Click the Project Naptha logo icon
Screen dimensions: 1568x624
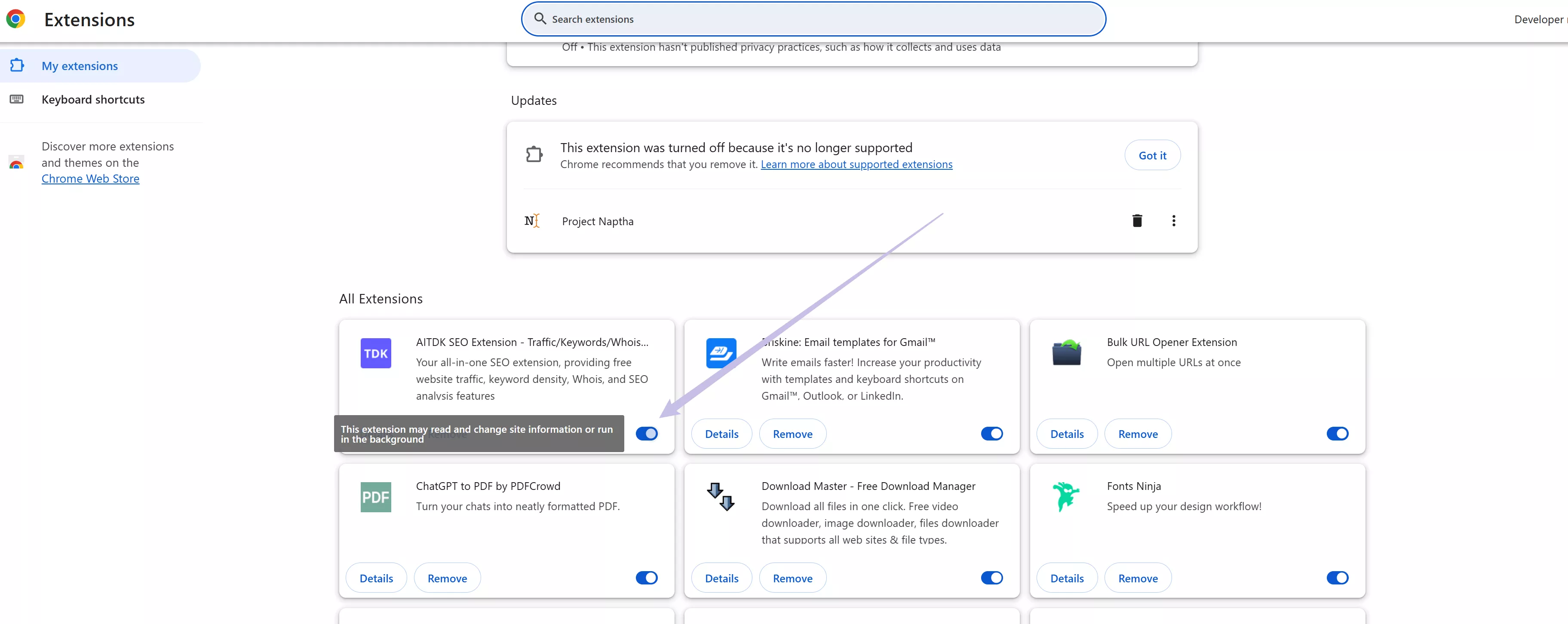point(532,221)
